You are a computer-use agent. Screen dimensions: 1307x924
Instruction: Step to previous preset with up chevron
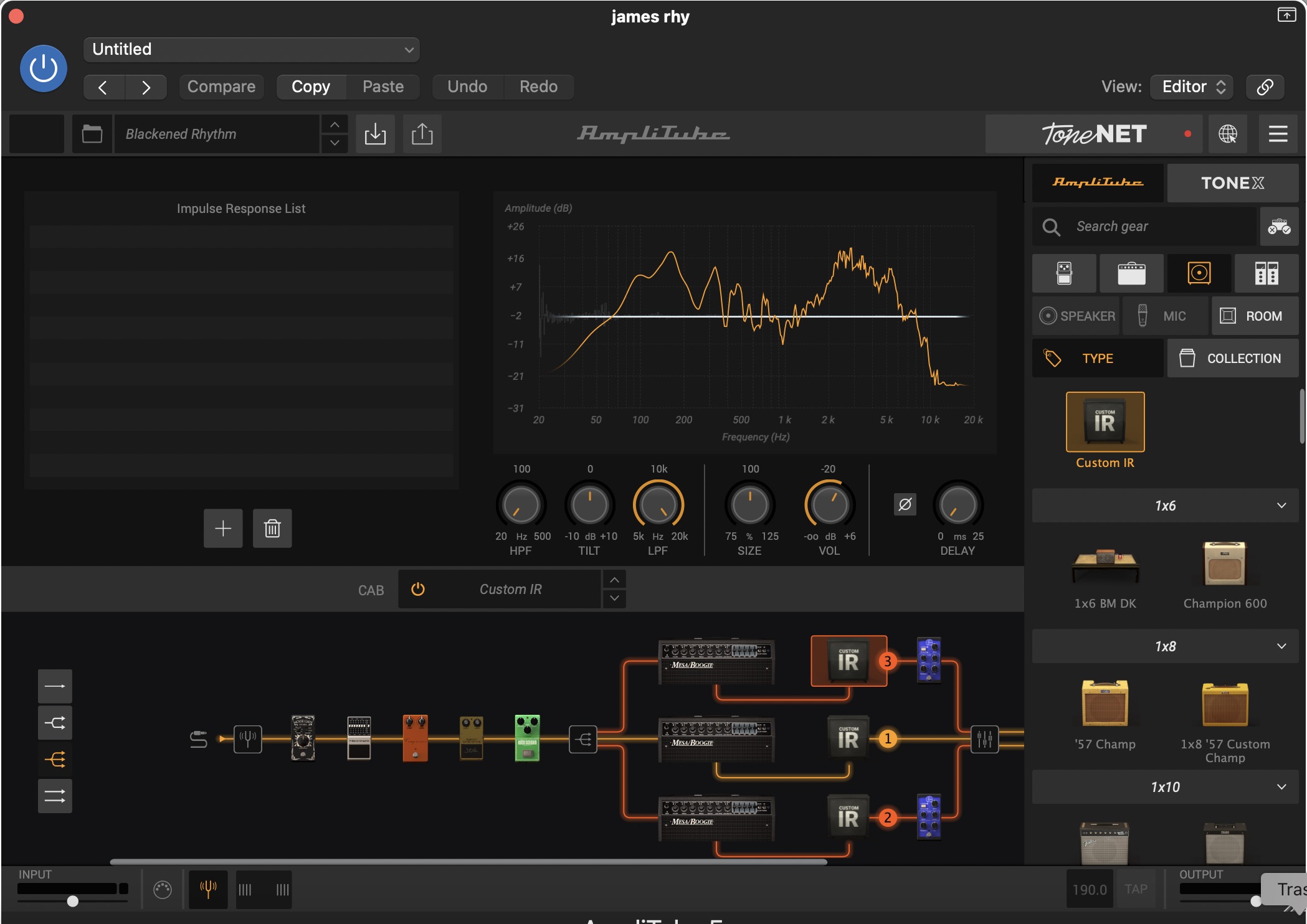[335, 125]
